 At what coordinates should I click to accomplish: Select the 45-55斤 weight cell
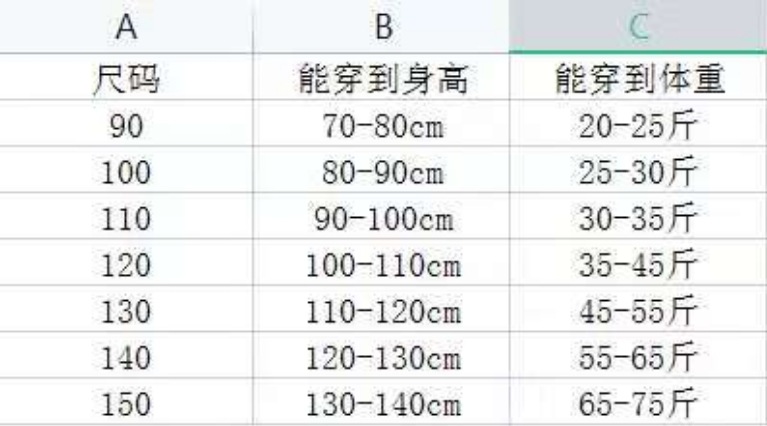pyautogui.click(x=639, y=312)
